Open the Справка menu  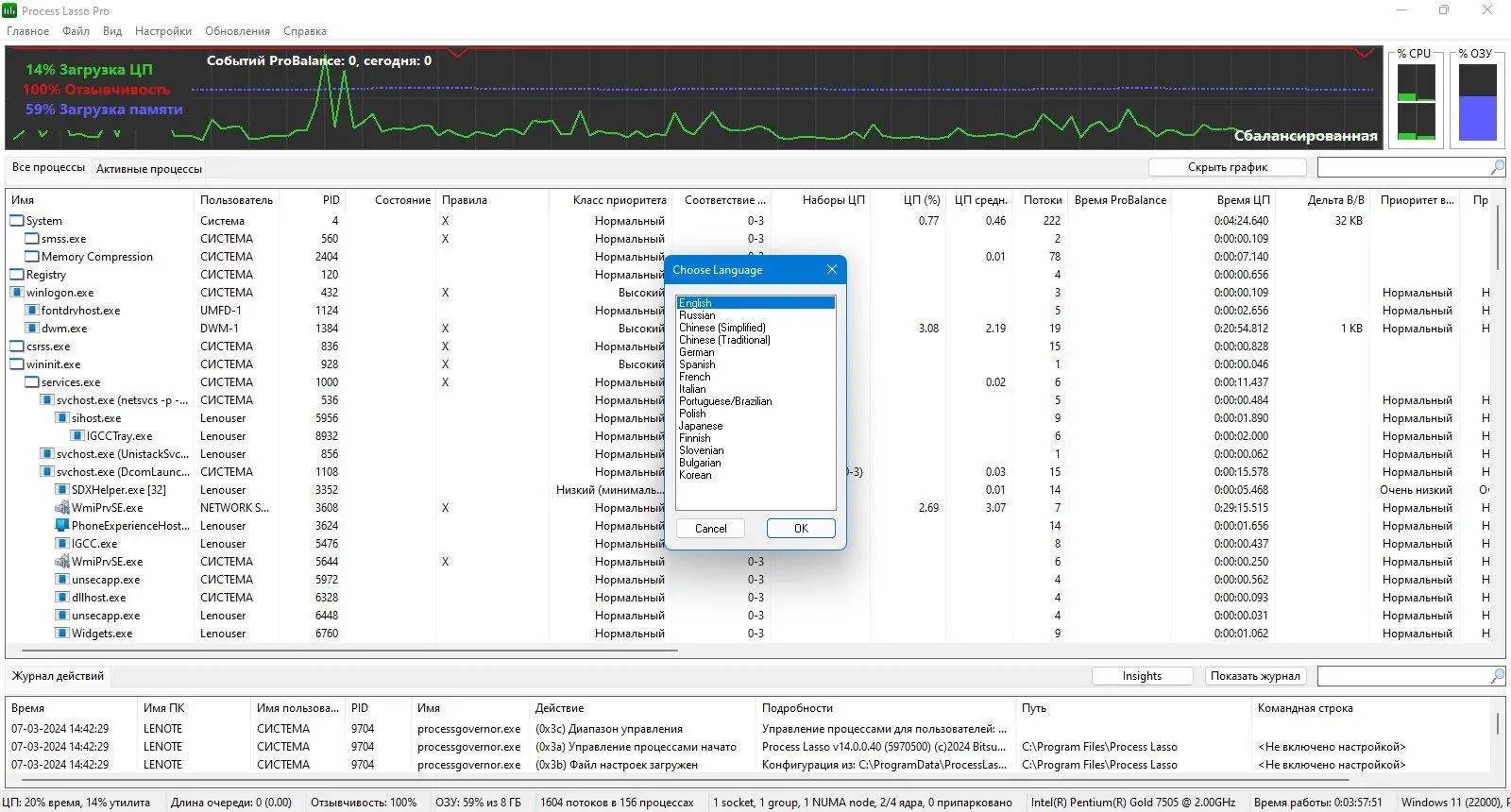pyautogui.click(x=305, y=31)
